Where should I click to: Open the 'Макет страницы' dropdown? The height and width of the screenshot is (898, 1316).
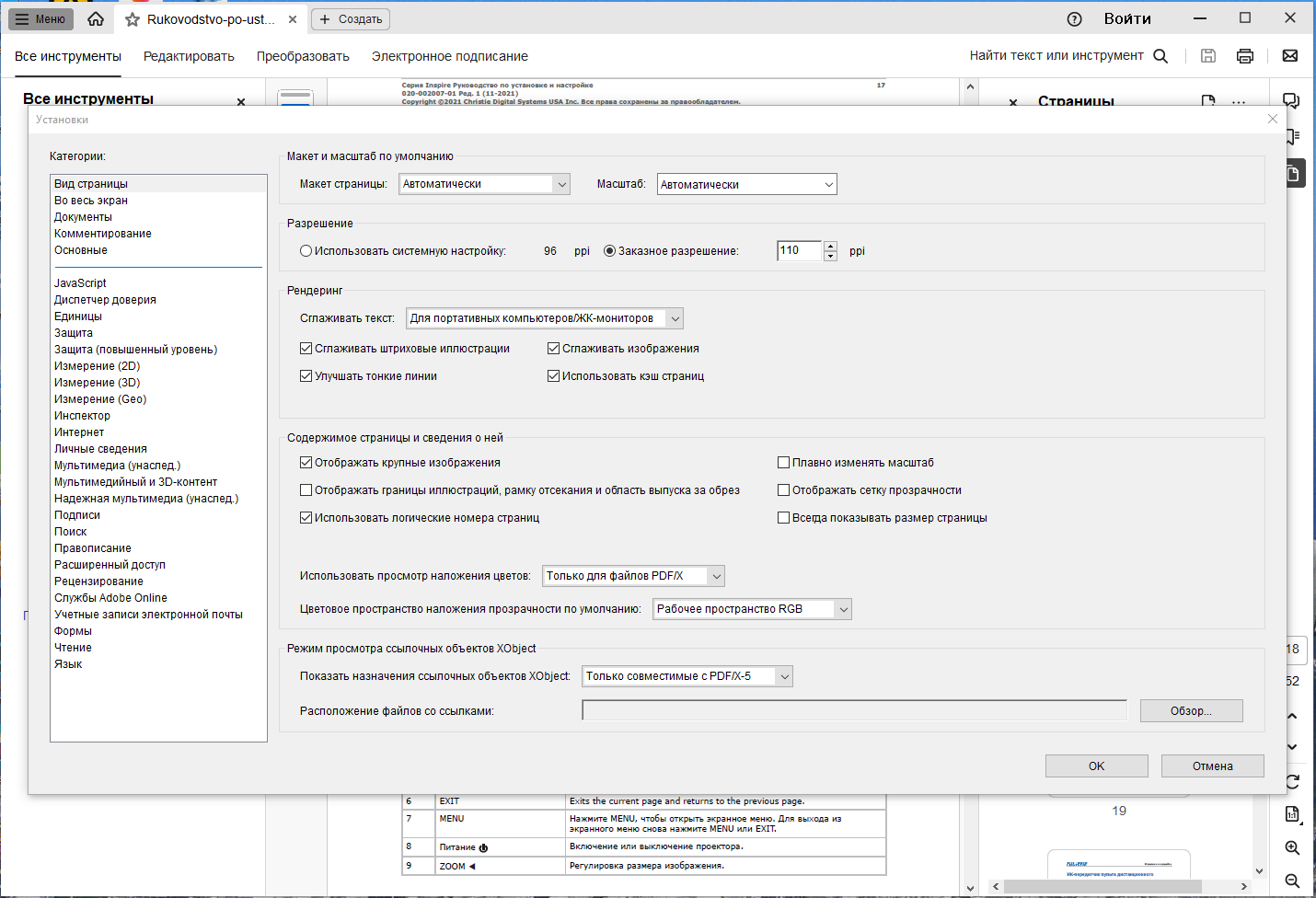pyautogui.click(x=484, y=184)
